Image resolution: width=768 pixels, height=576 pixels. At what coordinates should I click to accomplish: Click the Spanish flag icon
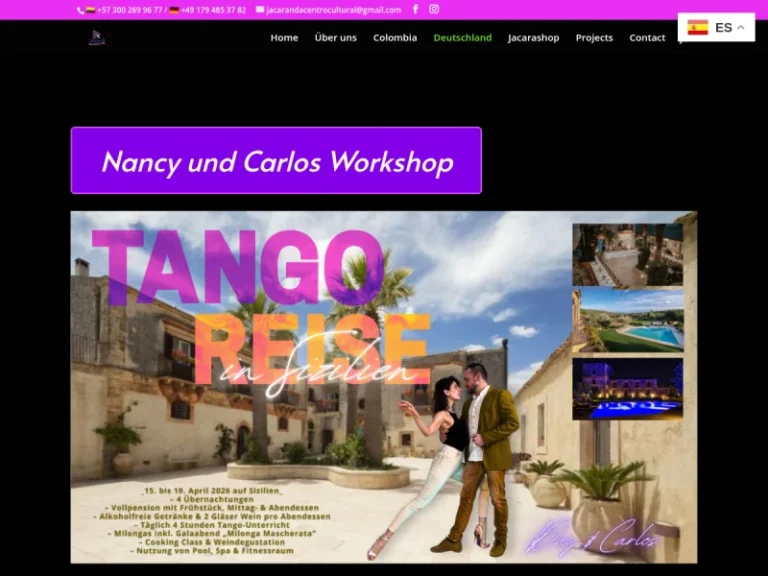coord(697,28)
